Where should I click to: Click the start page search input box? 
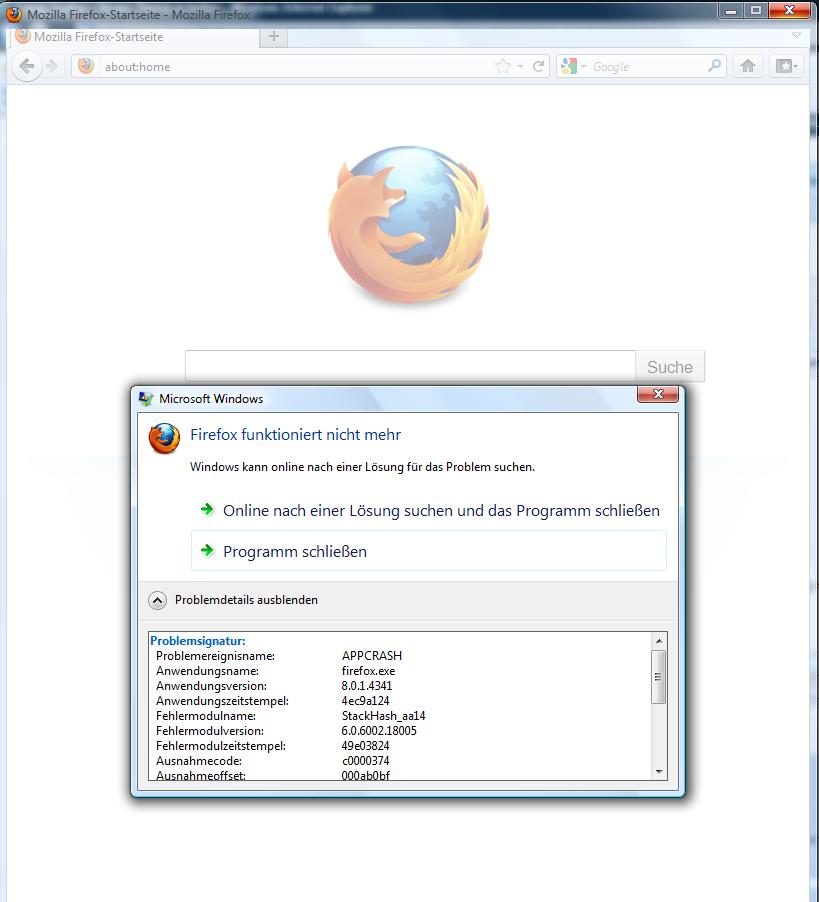pyautogui.click(x=410, y=366)
